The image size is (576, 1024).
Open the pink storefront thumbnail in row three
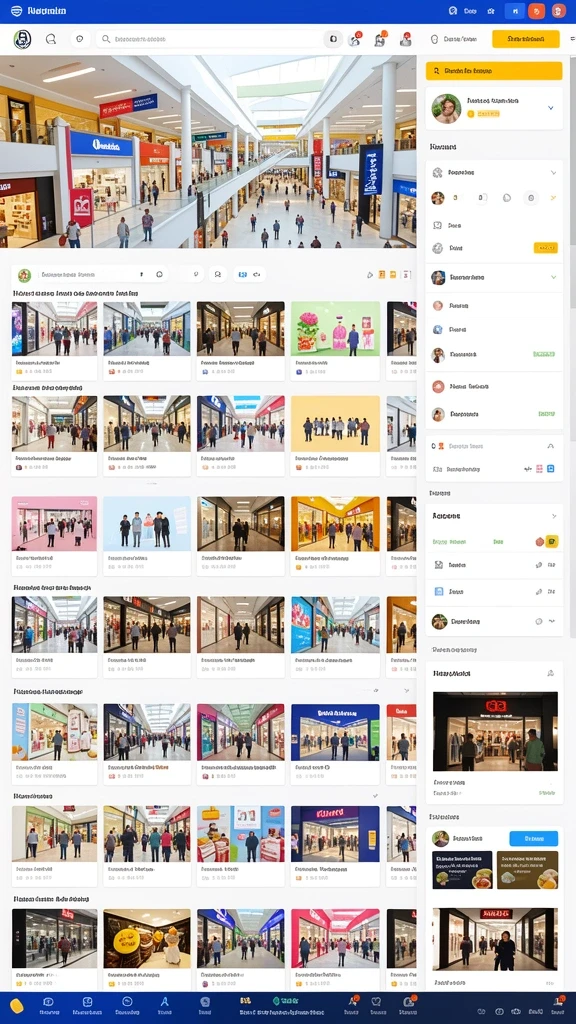click(54, 524)
